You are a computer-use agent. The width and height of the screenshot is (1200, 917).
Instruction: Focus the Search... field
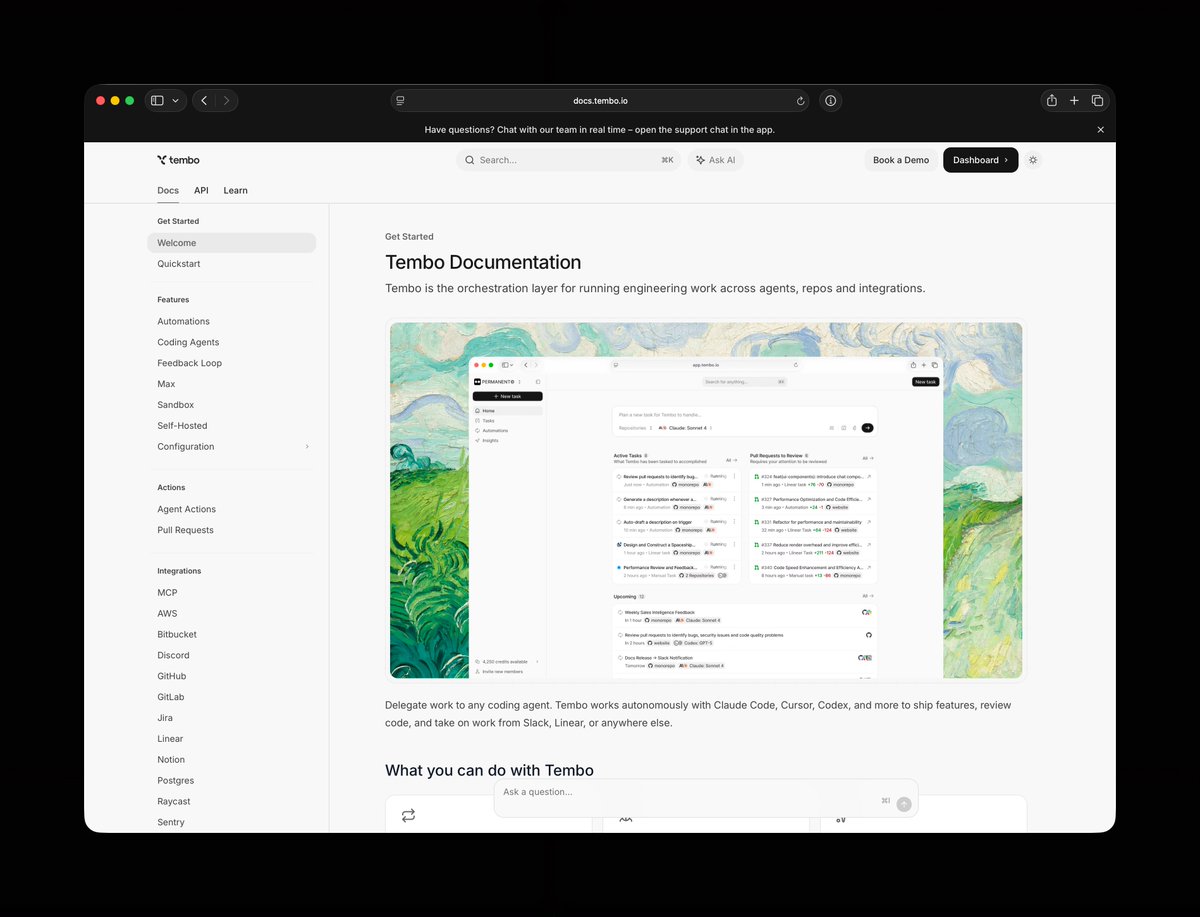pos(568,160)
